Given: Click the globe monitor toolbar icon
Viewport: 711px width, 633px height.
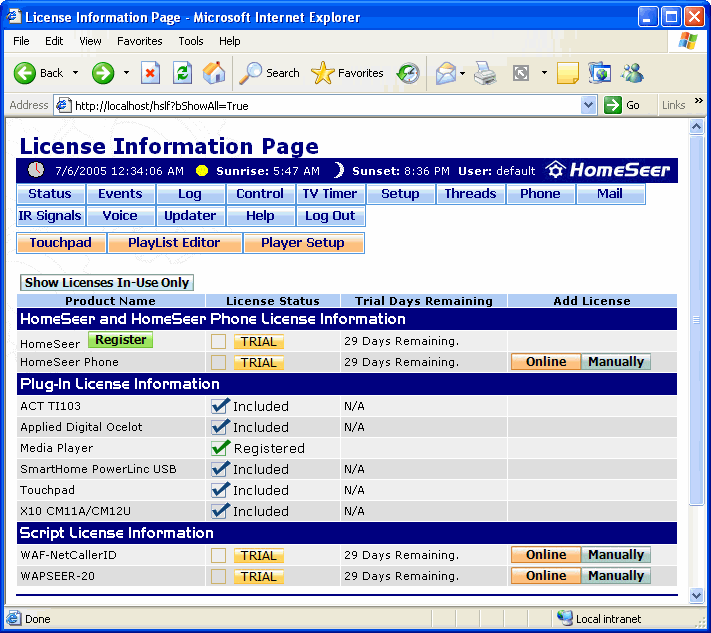Looking at the screenshot, I should tap(599, 73).
